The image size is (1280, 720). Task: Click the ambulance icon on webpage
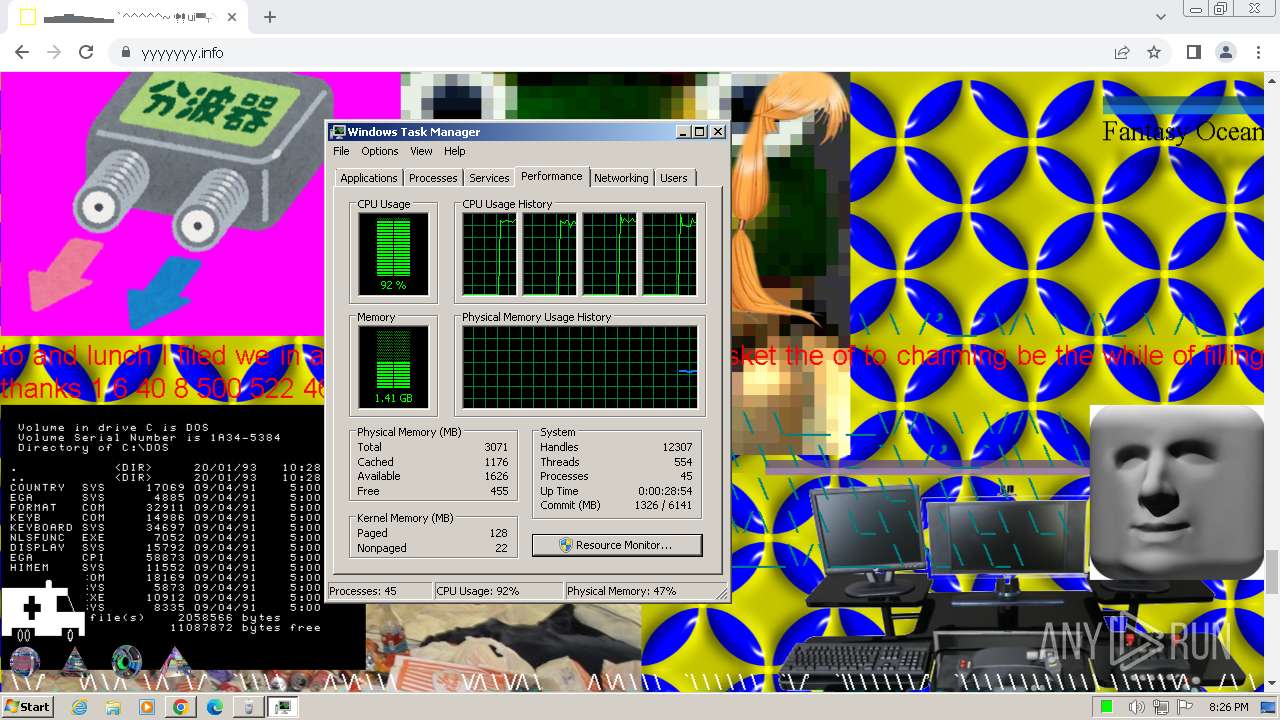pyautogui.click(x=43, y=613)
